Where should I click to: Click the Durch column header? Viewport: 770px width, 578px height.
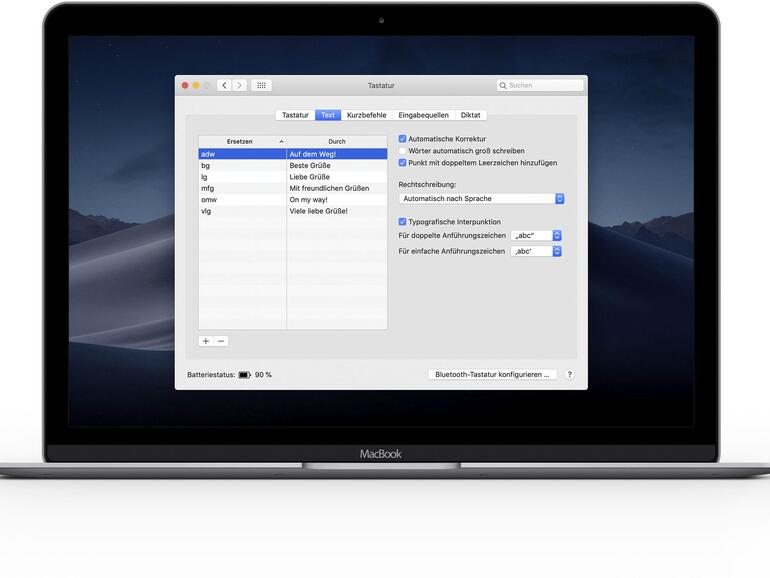pos(337,141)
